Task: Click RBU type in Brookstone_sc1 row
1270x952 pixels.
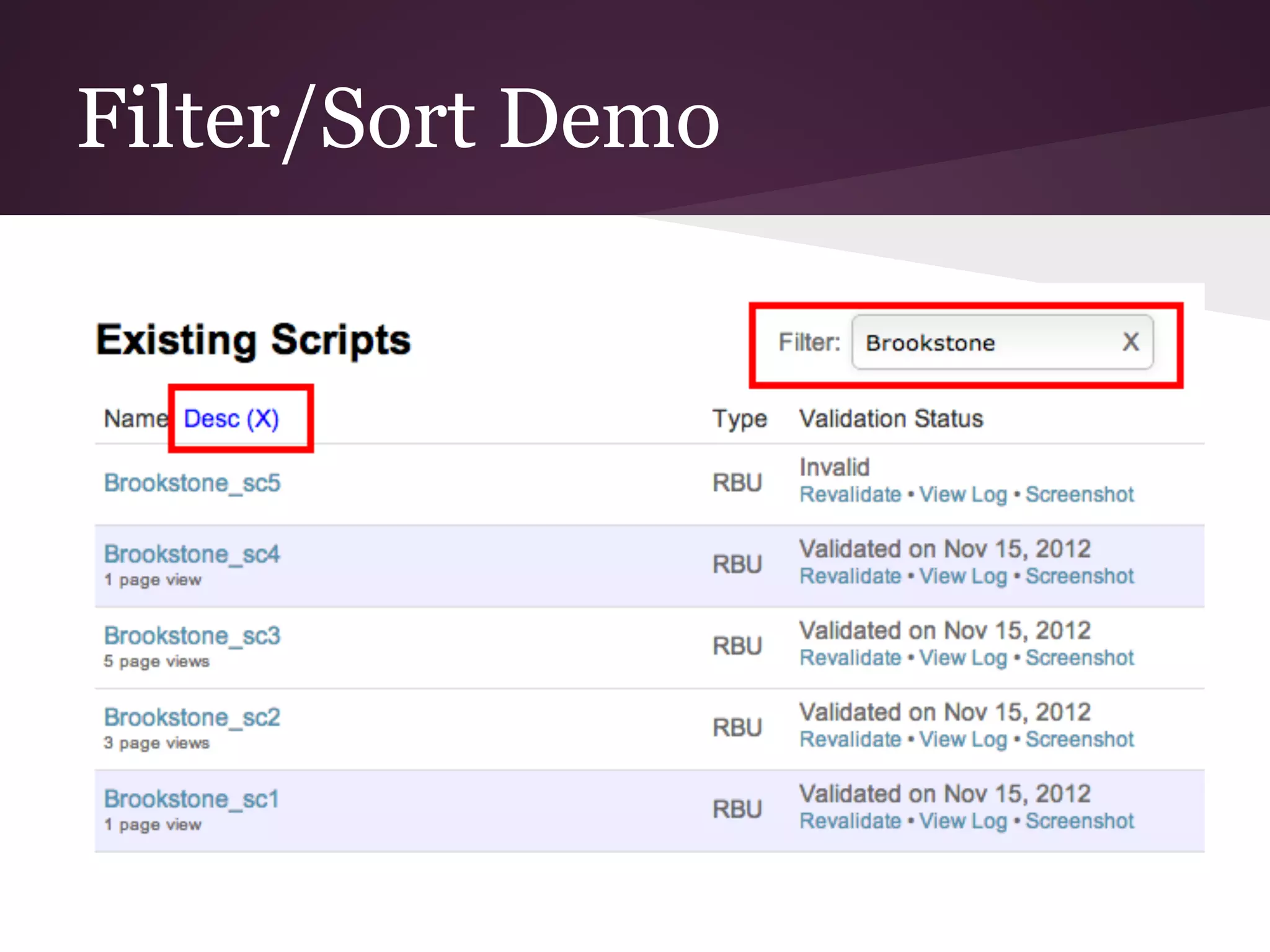Action: point(737,810)
